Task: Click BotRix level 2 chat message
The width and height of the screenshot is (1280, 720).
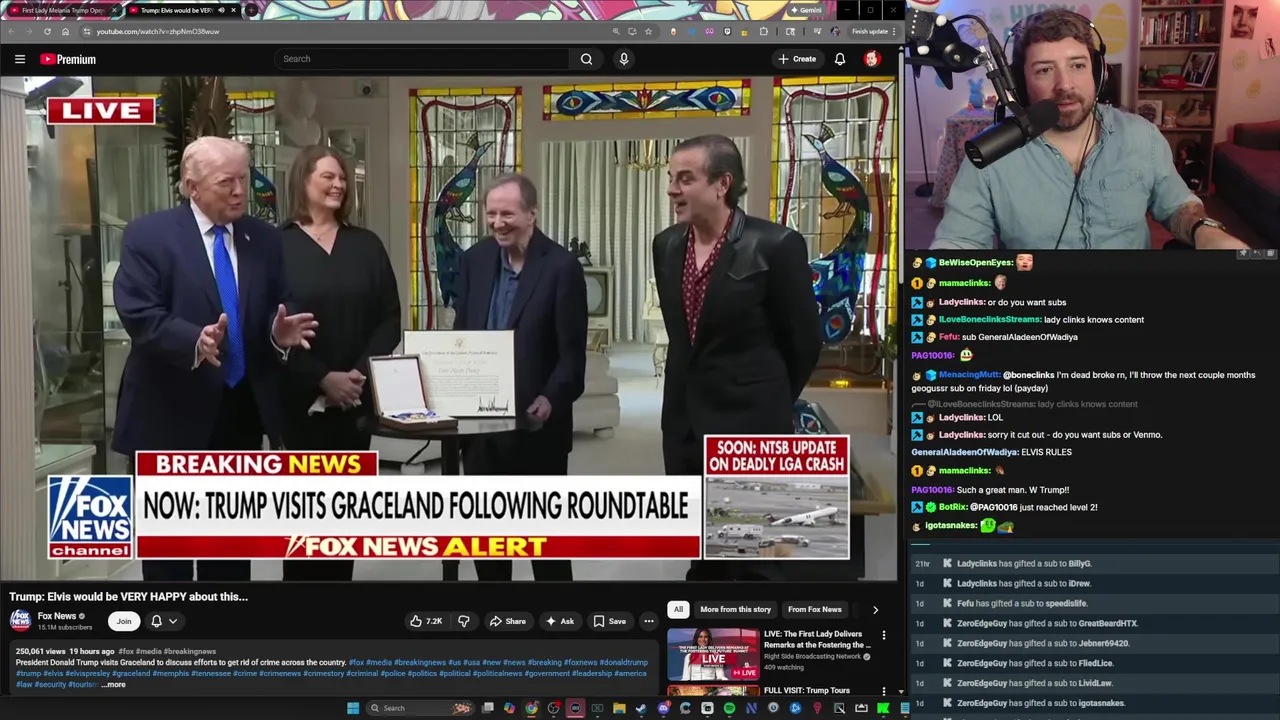Action: (1004, 507)
